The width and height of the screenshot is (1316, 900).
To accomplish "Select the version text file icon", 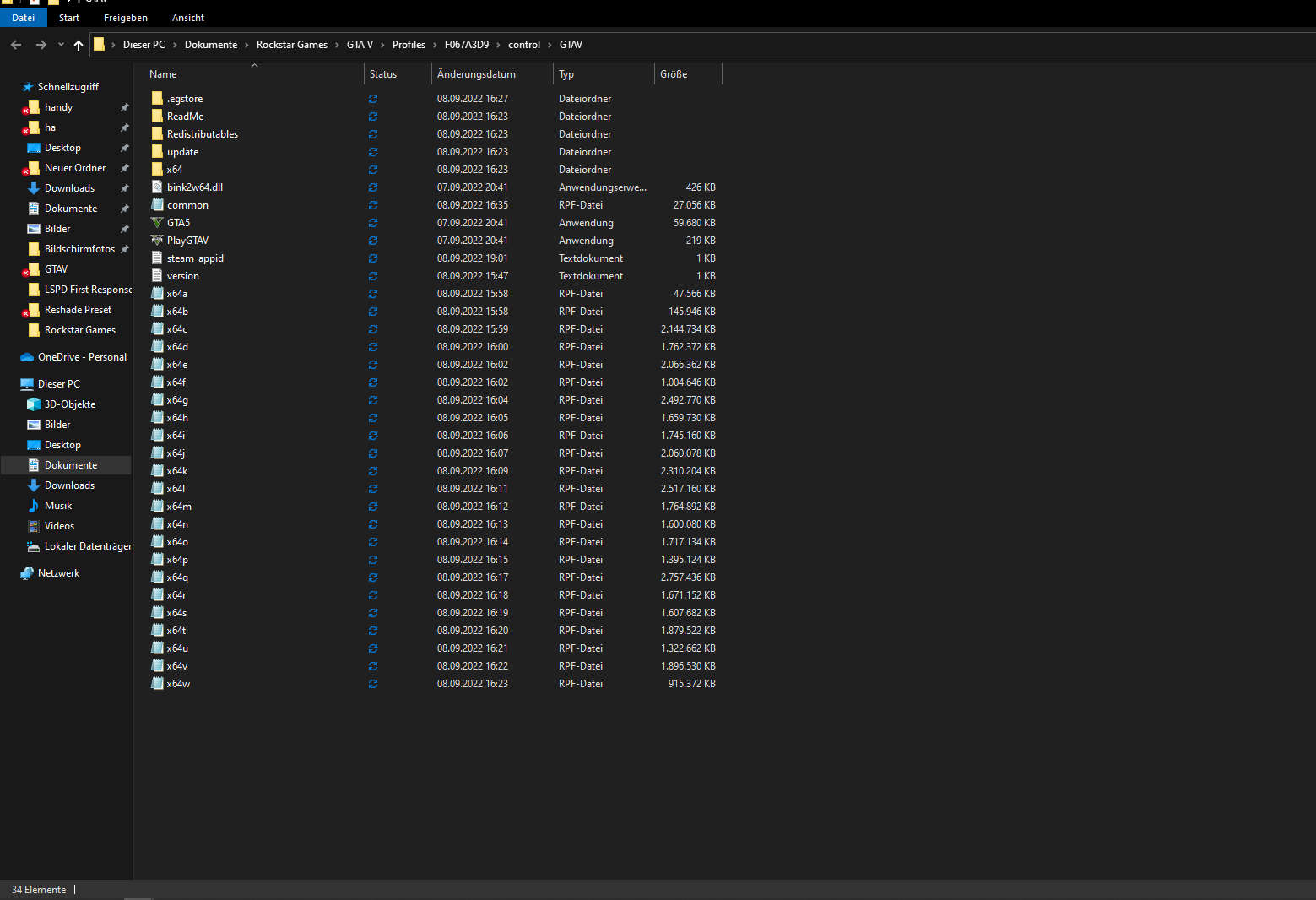I will 157,276.
